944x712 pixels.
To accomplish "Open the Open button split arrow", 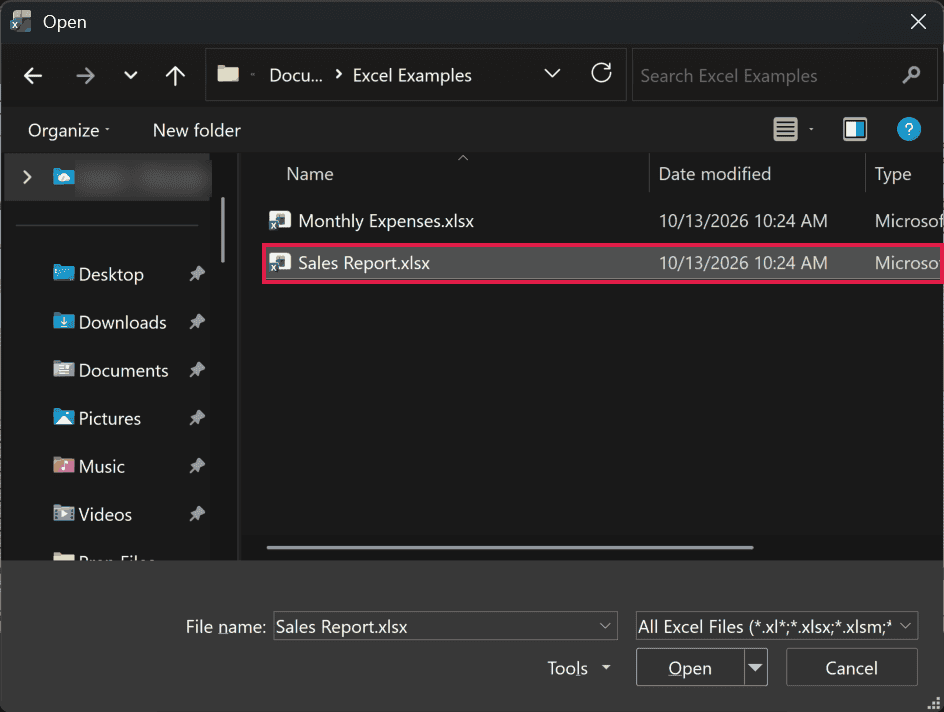I will point(756,667).
